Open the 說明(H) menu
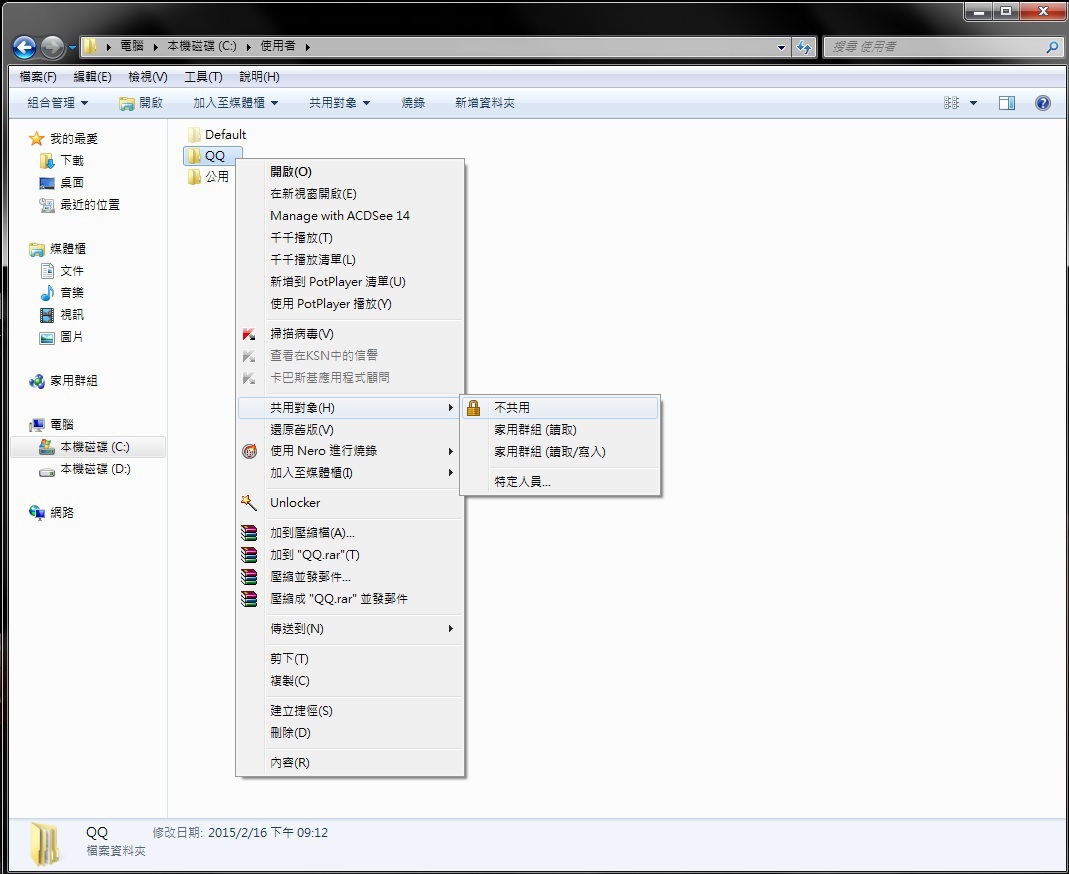This screenshot has width=1069, height=874. (259, 77)
